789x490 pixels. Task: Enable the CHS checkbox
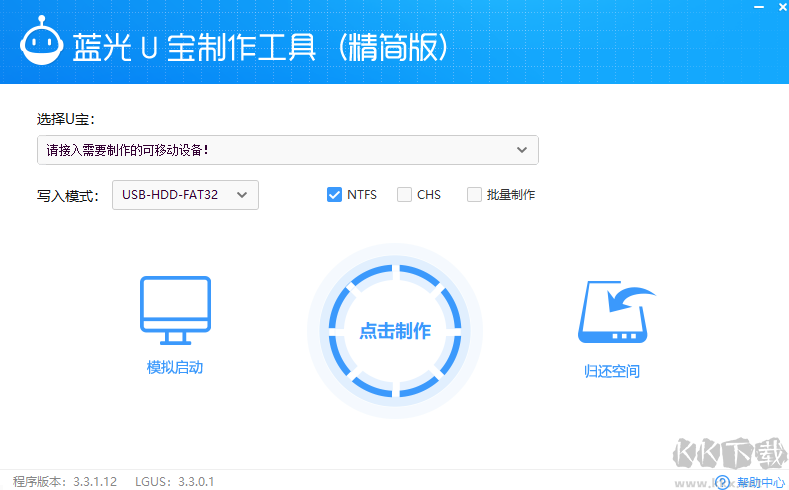pos(404,195)
